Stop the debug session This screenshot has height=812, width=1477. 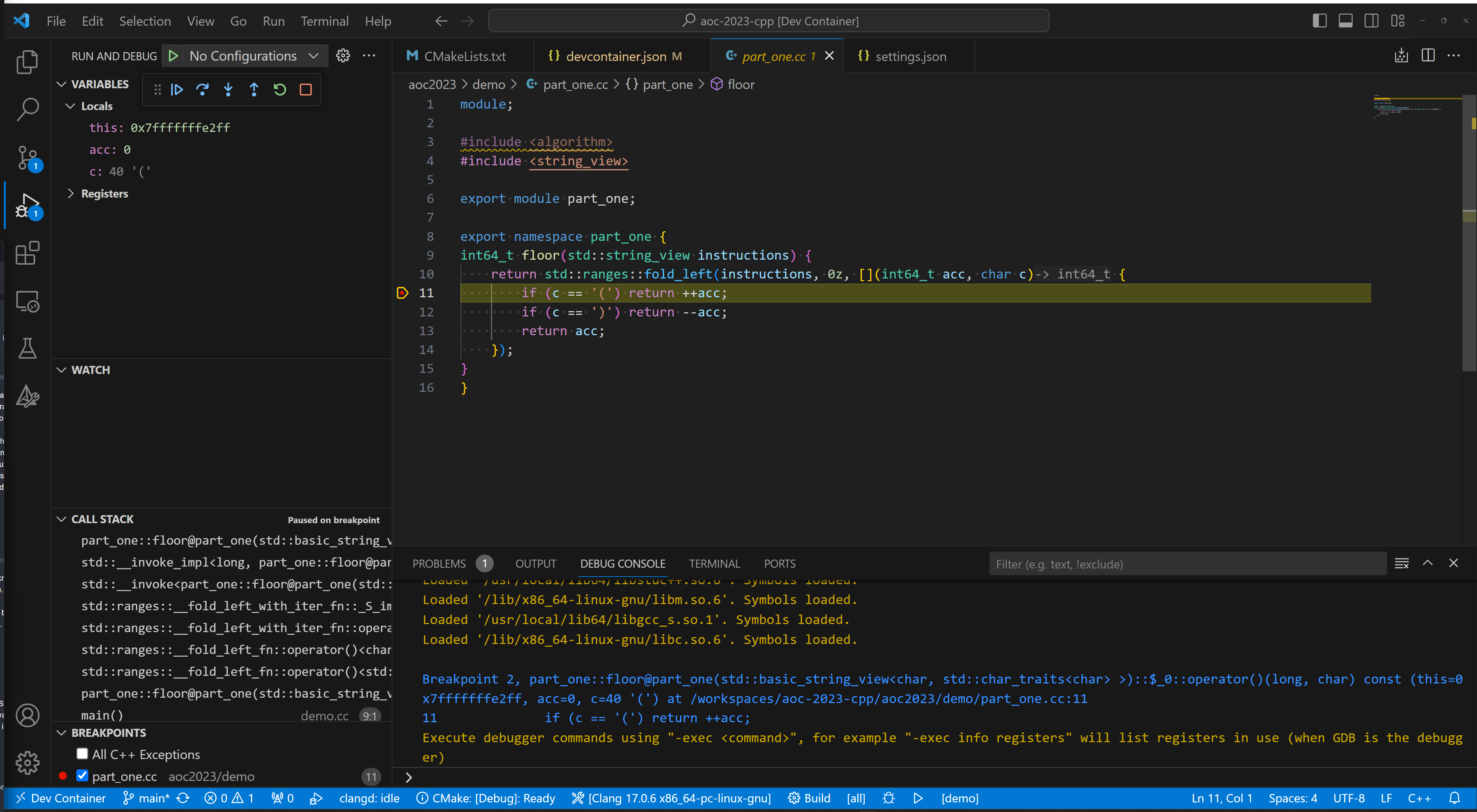pos(306,89)
